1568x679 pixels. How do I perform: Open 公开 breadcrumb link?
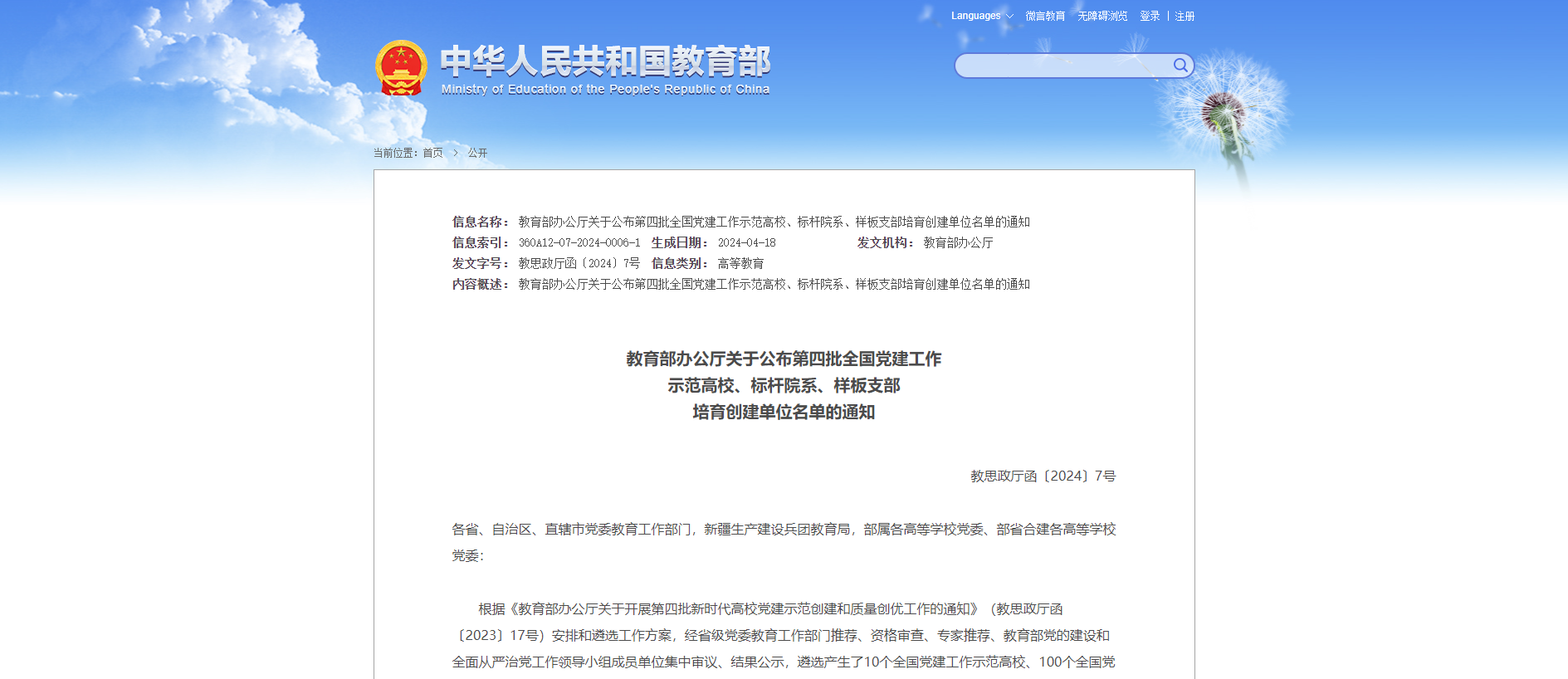(x=477, y=153)
